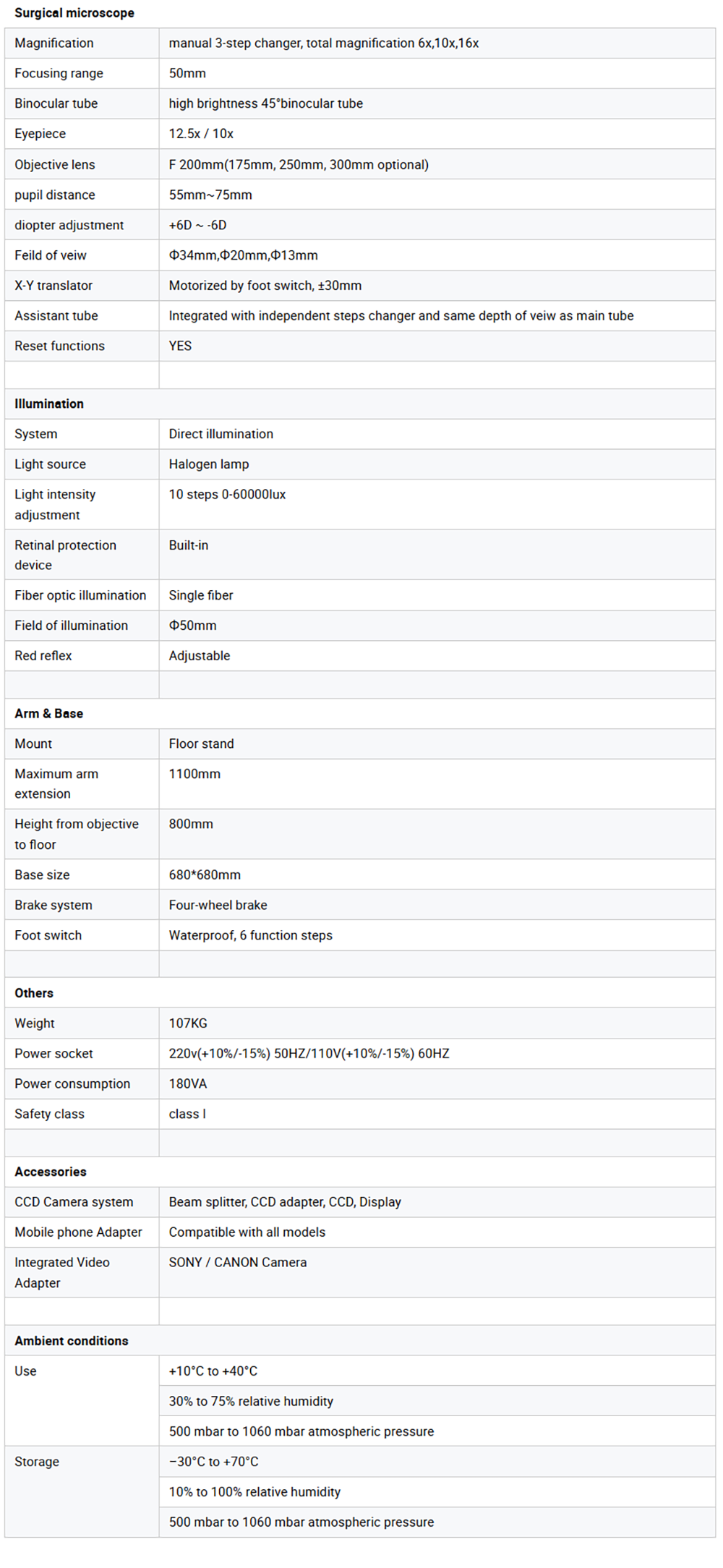The height and width of the screenshot is (1568, 723).
Task: Click the Red reflex Adjustable value
Action: [x=200, y=656]
